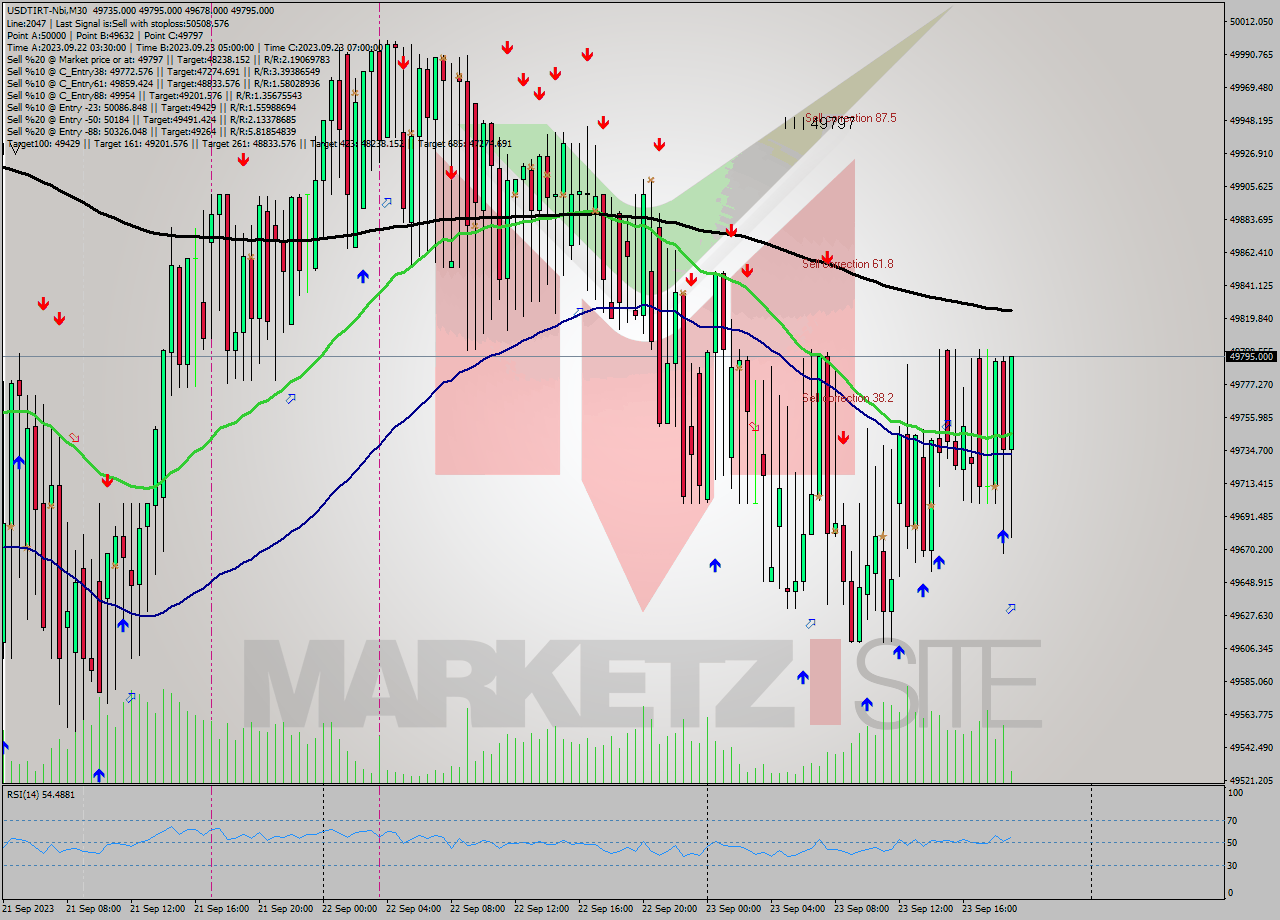Screen dimensions: 1280x920
Task: Click the '23 Sep 16:00' time axis label
Action: tap(989, 909)
